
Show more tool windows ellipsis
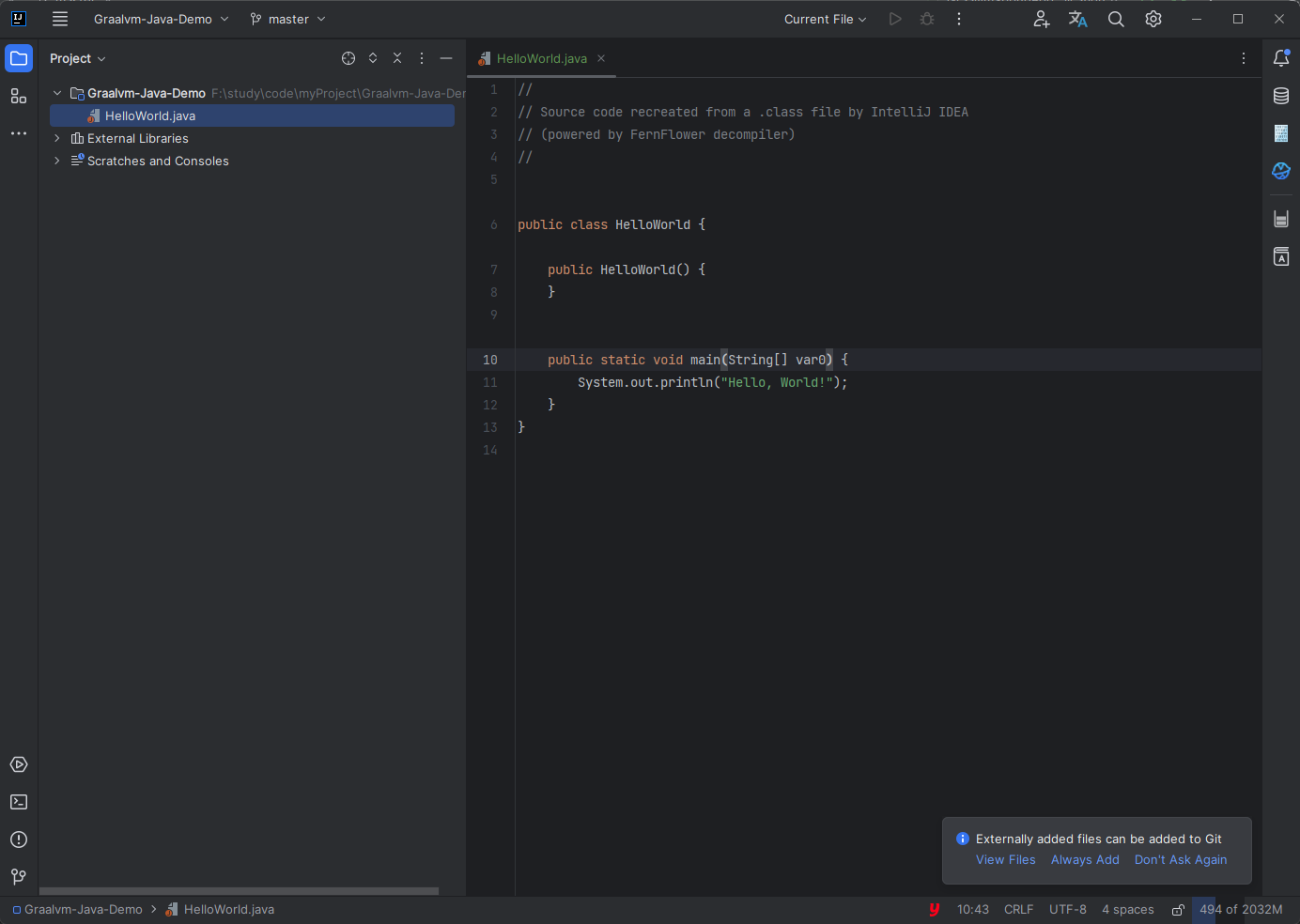(19, 133)
